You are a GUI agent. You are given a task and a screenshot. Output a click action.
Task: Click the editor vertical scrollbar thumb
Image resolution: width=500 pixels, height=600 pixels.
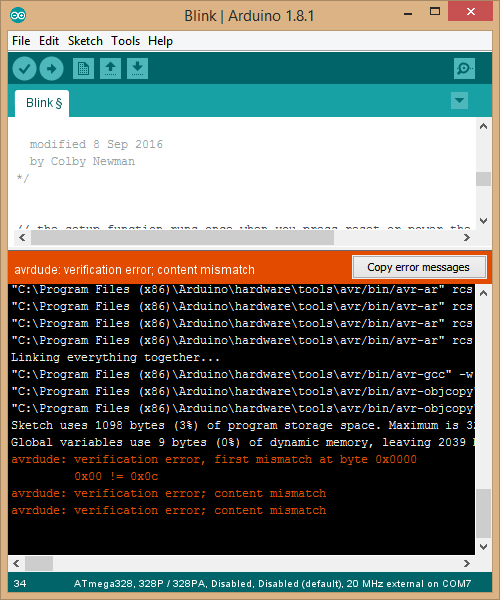(x=484, y=179)
